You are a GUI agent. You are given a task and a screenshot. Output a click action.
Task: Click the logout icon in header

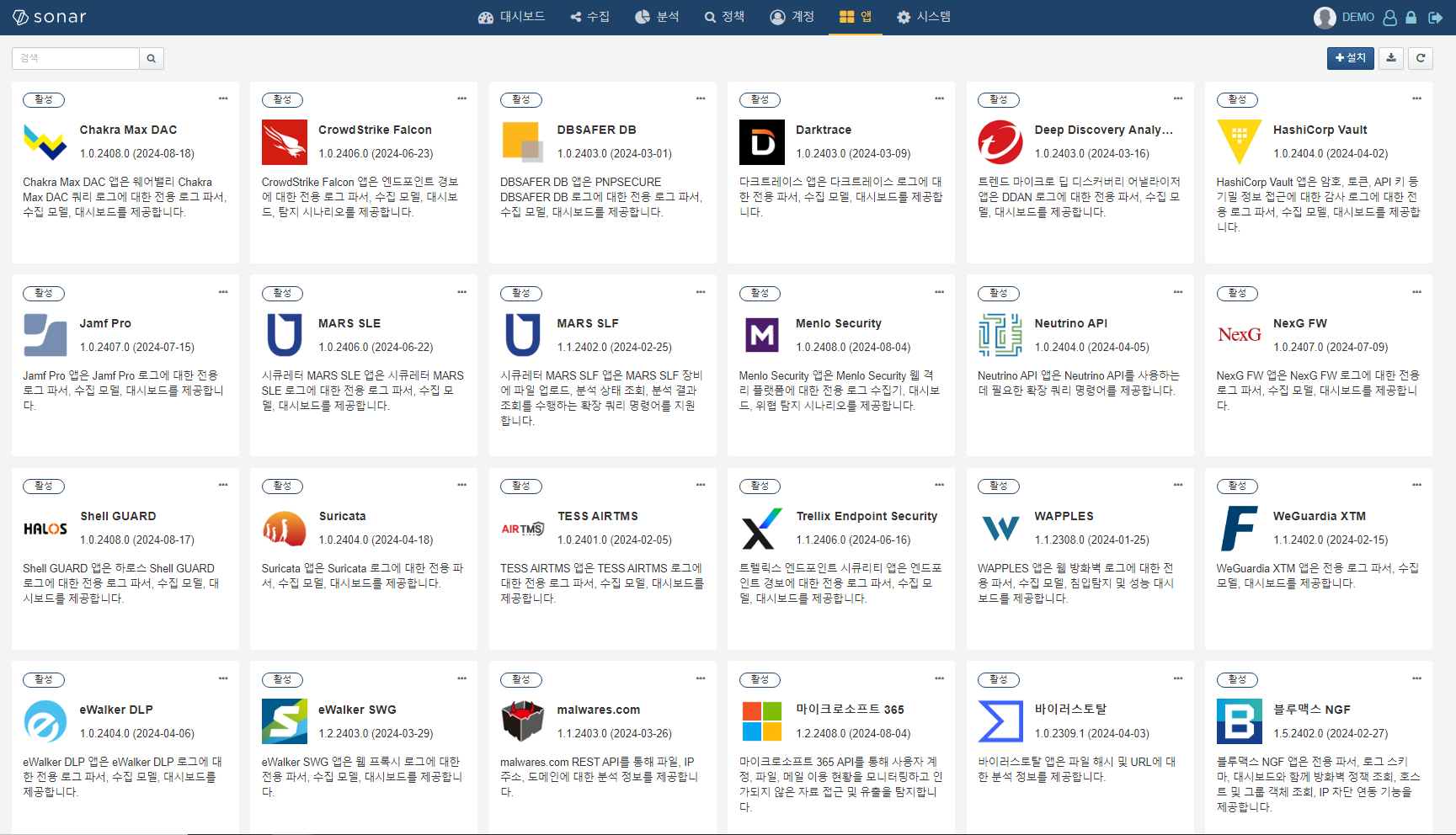(x=1435, y=17)
